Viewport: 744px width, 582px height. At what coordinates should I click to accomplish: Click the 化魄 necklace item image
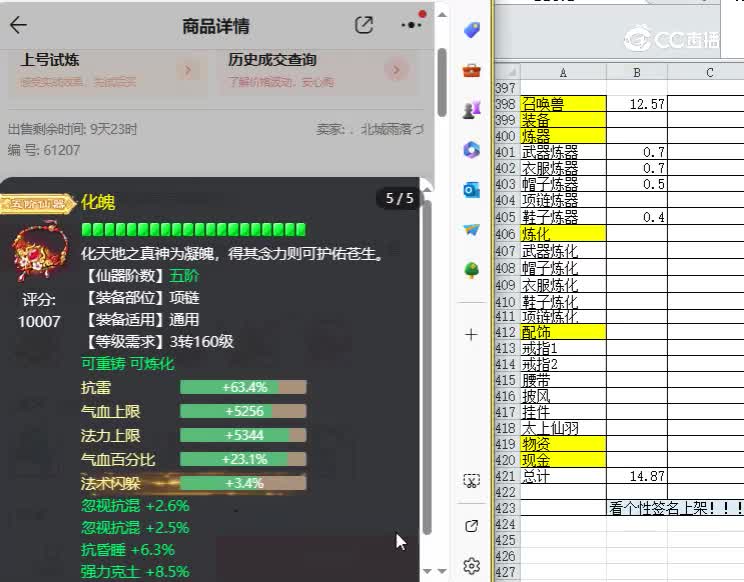39,251
